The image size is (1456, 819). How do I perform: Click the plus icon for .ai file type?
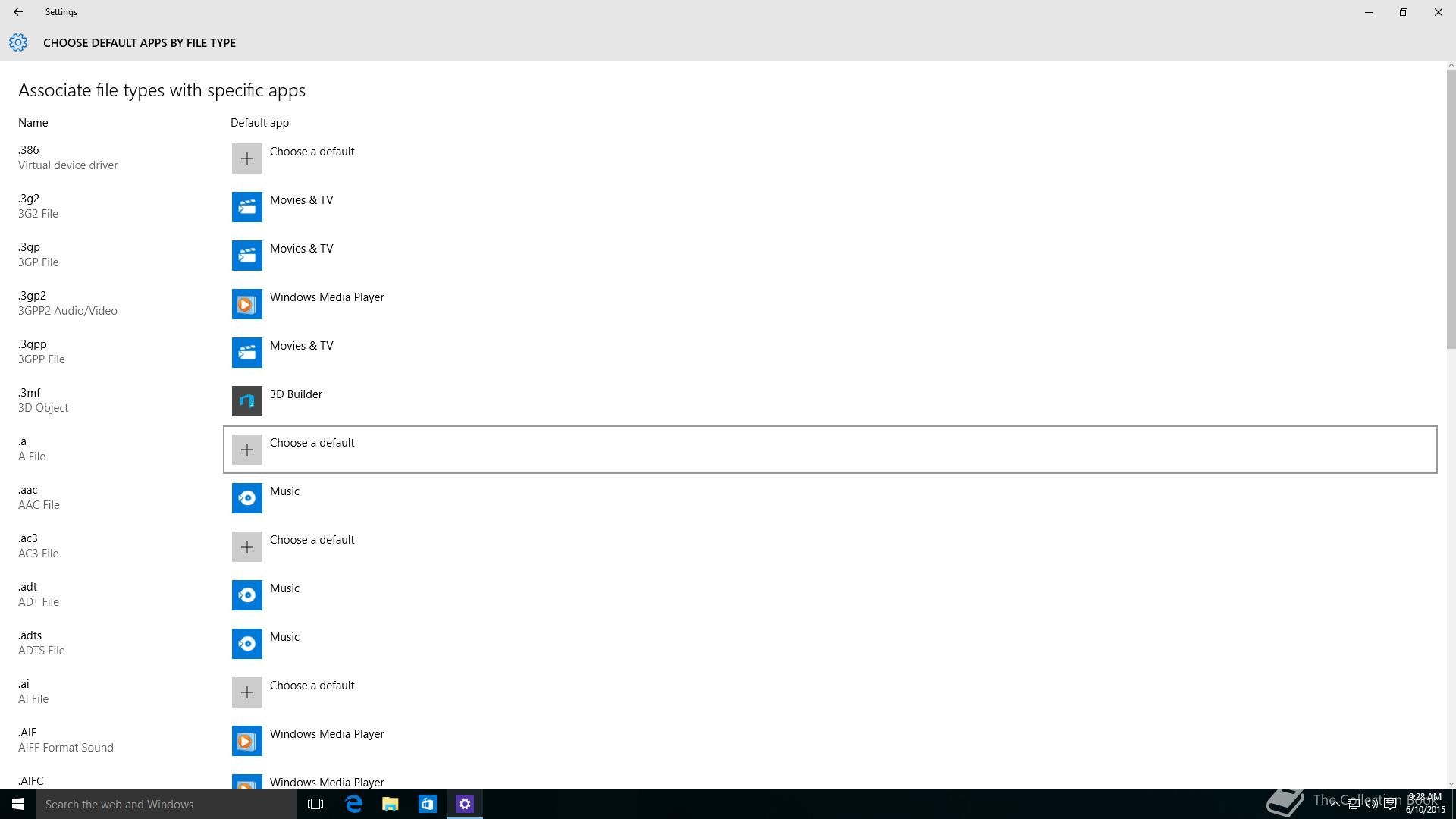(246, 692)
